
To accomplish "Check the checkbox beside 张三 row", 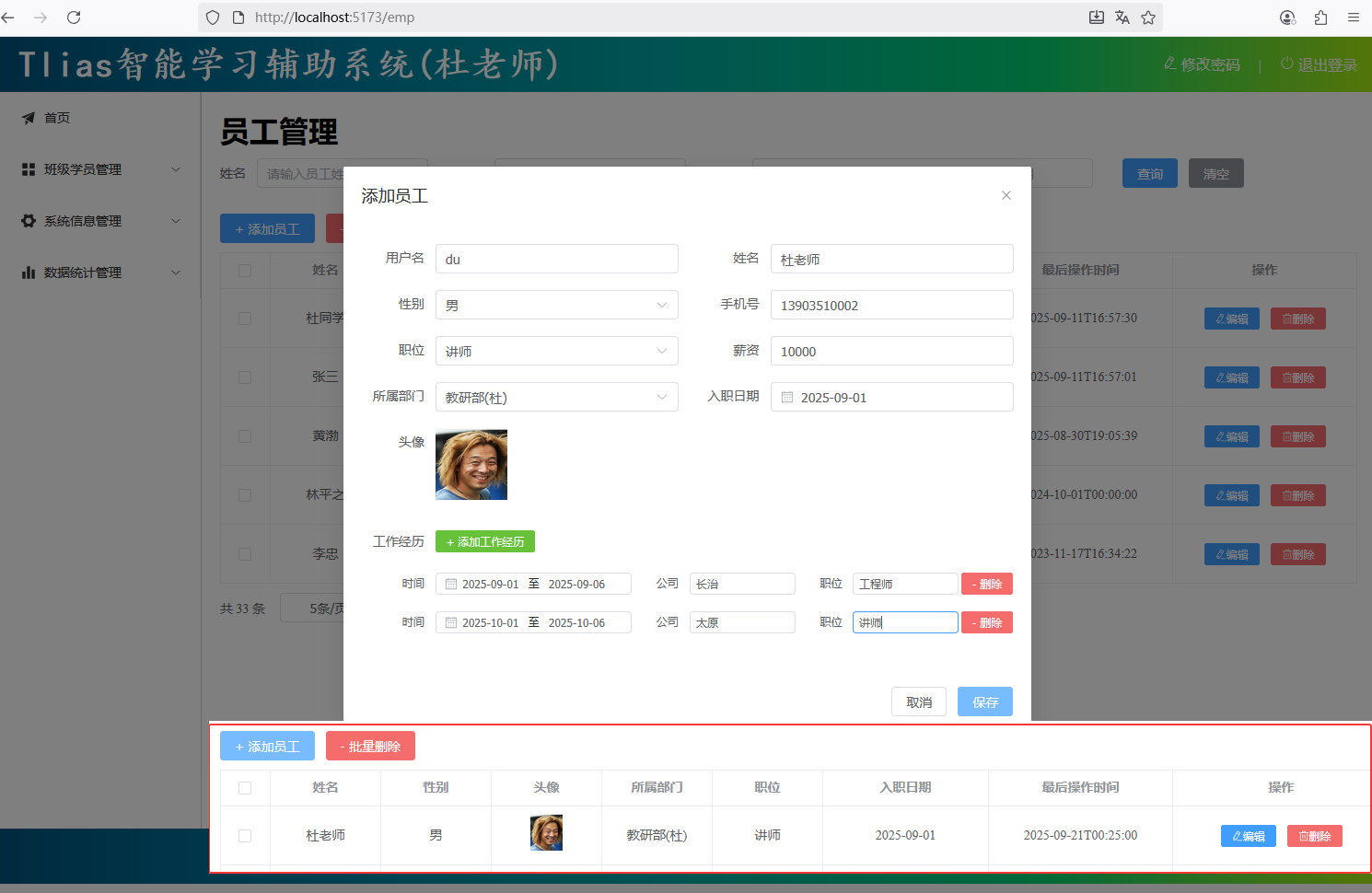I will tap(245, 377).
